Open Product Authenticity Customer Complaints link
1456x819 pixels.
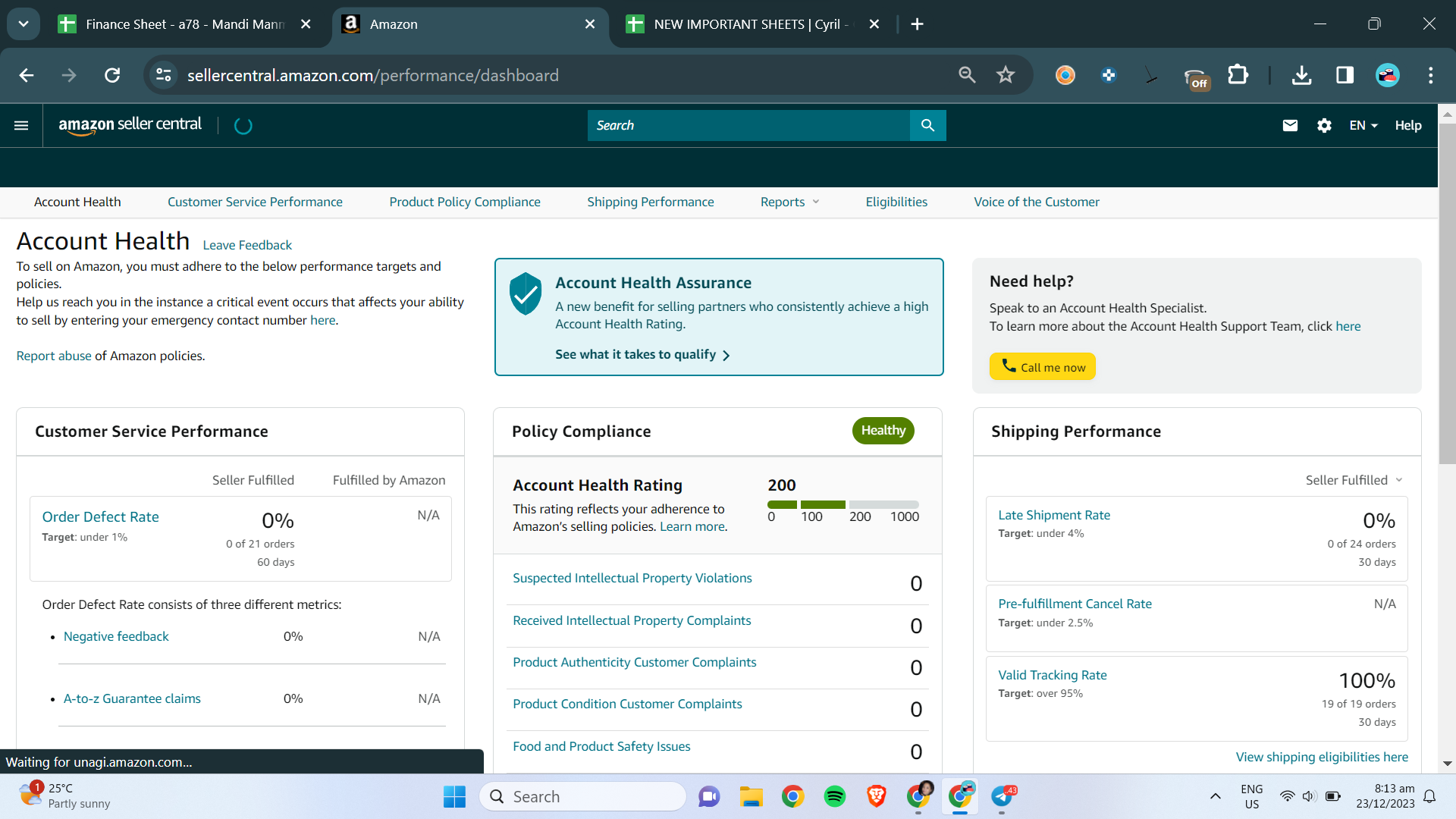pos(635,662)
